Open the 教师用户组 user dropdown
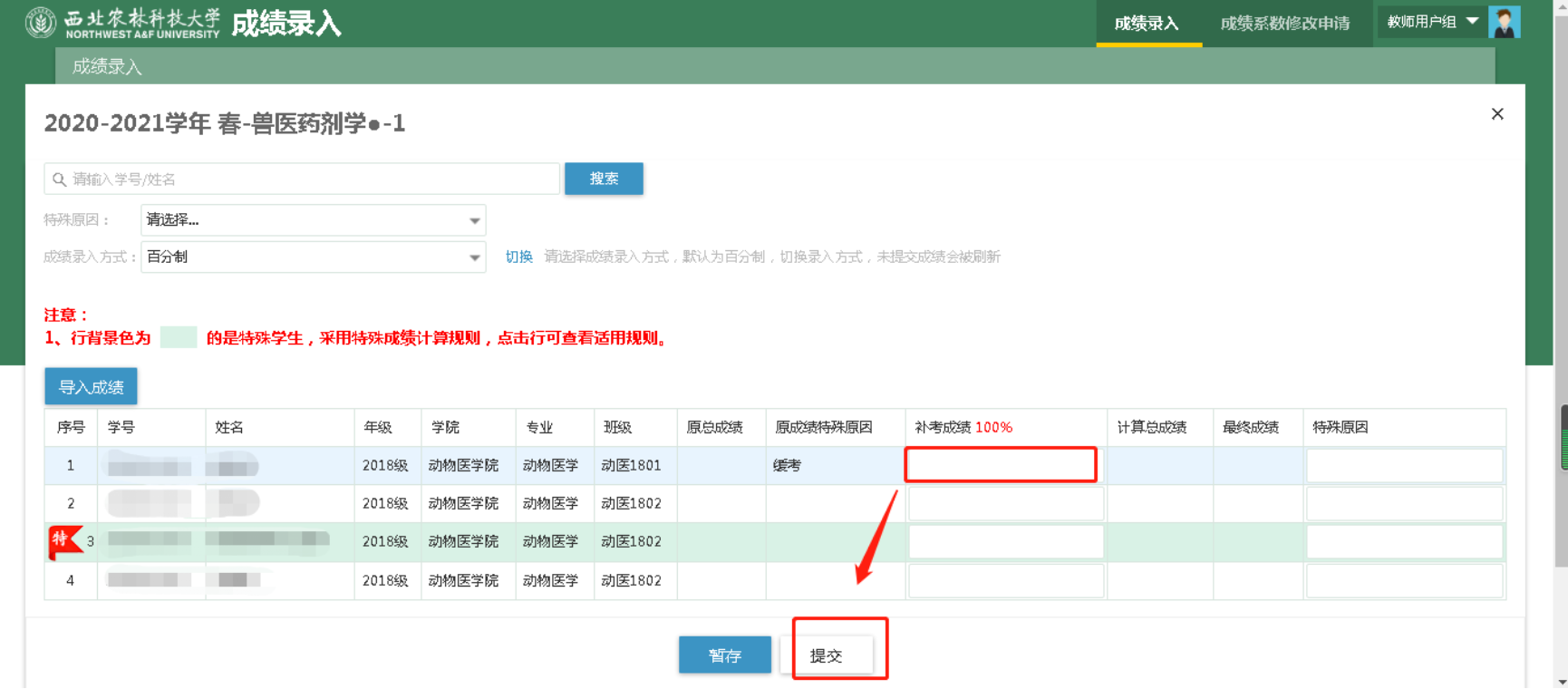Image resolution: width=1568 pixels, height=689 pixels. click(x=1431, y=22)
